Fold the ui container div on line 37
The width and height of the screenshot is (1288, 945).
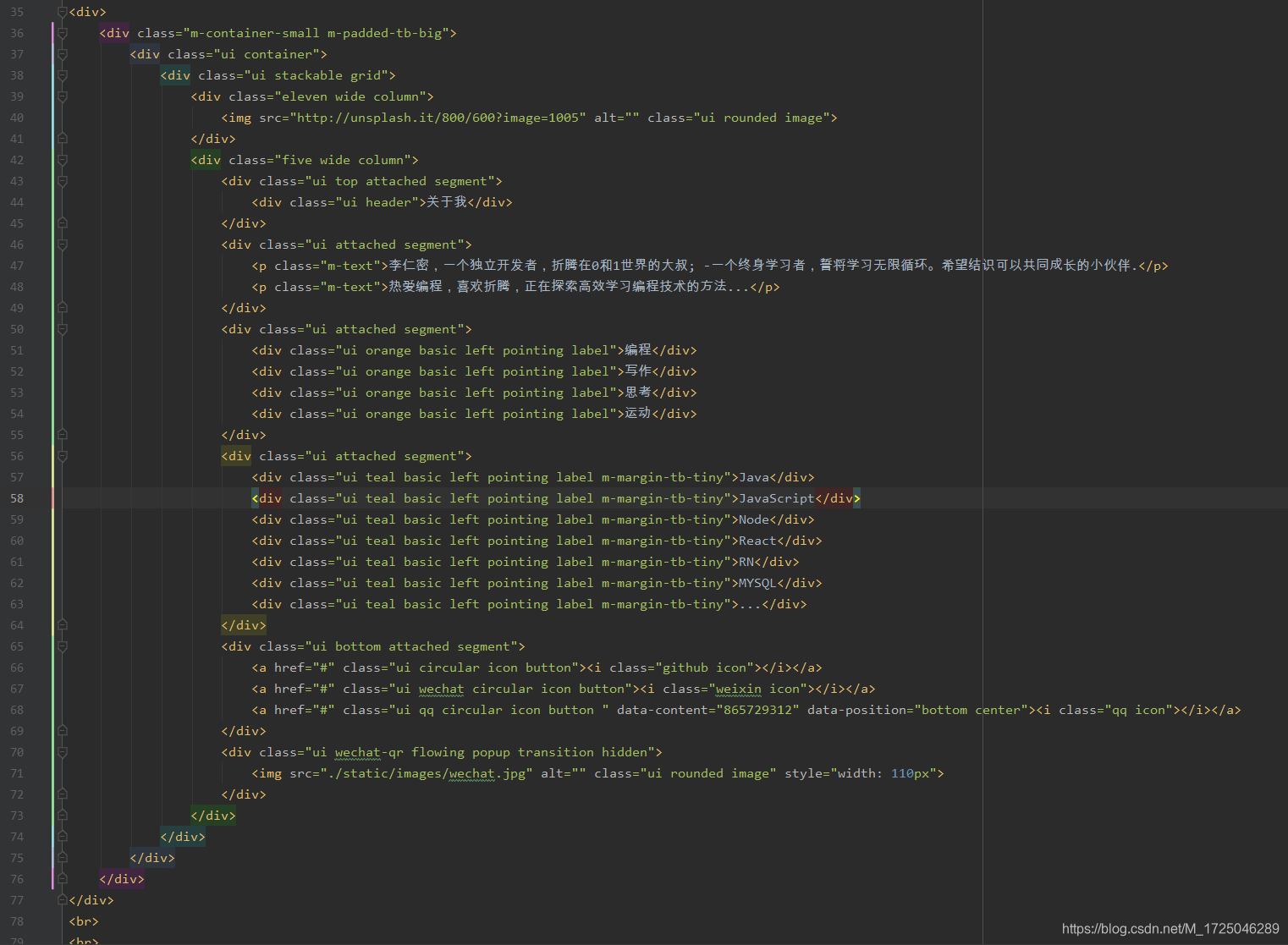coord(62,54)
